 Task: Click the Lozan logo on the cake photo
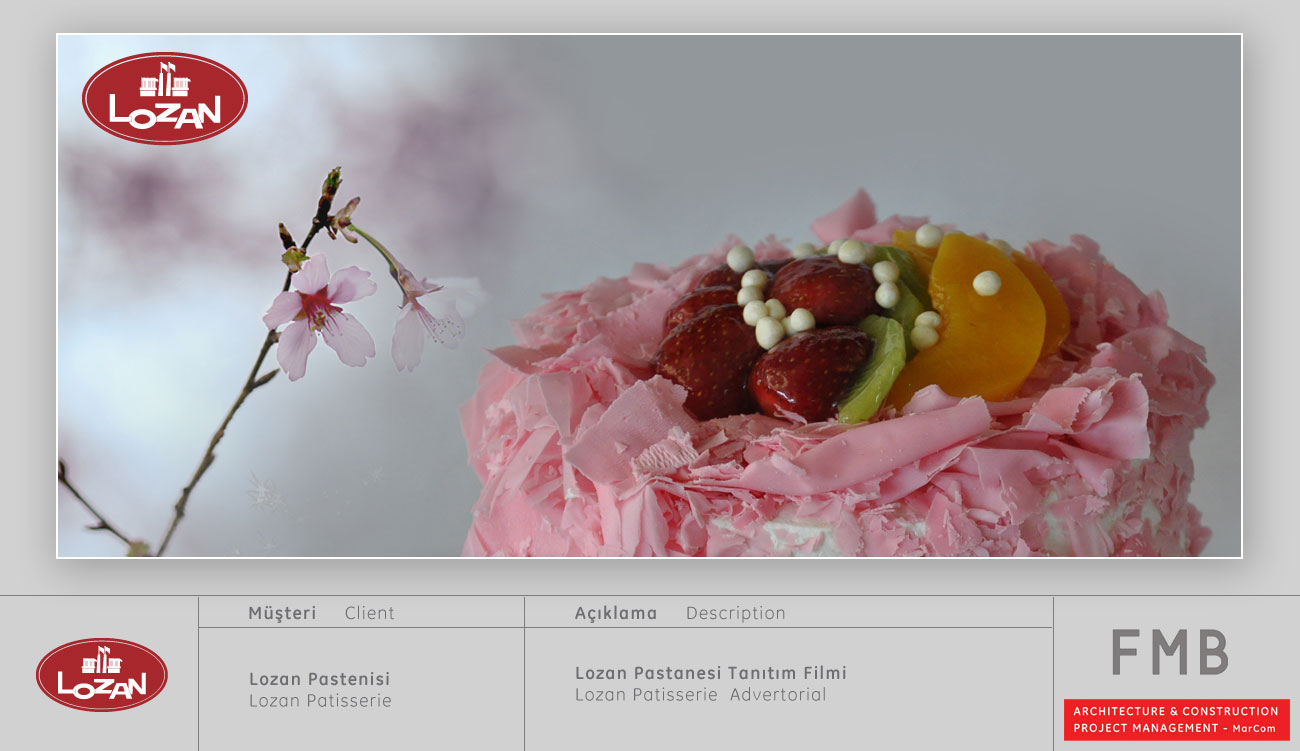point(165,98)
